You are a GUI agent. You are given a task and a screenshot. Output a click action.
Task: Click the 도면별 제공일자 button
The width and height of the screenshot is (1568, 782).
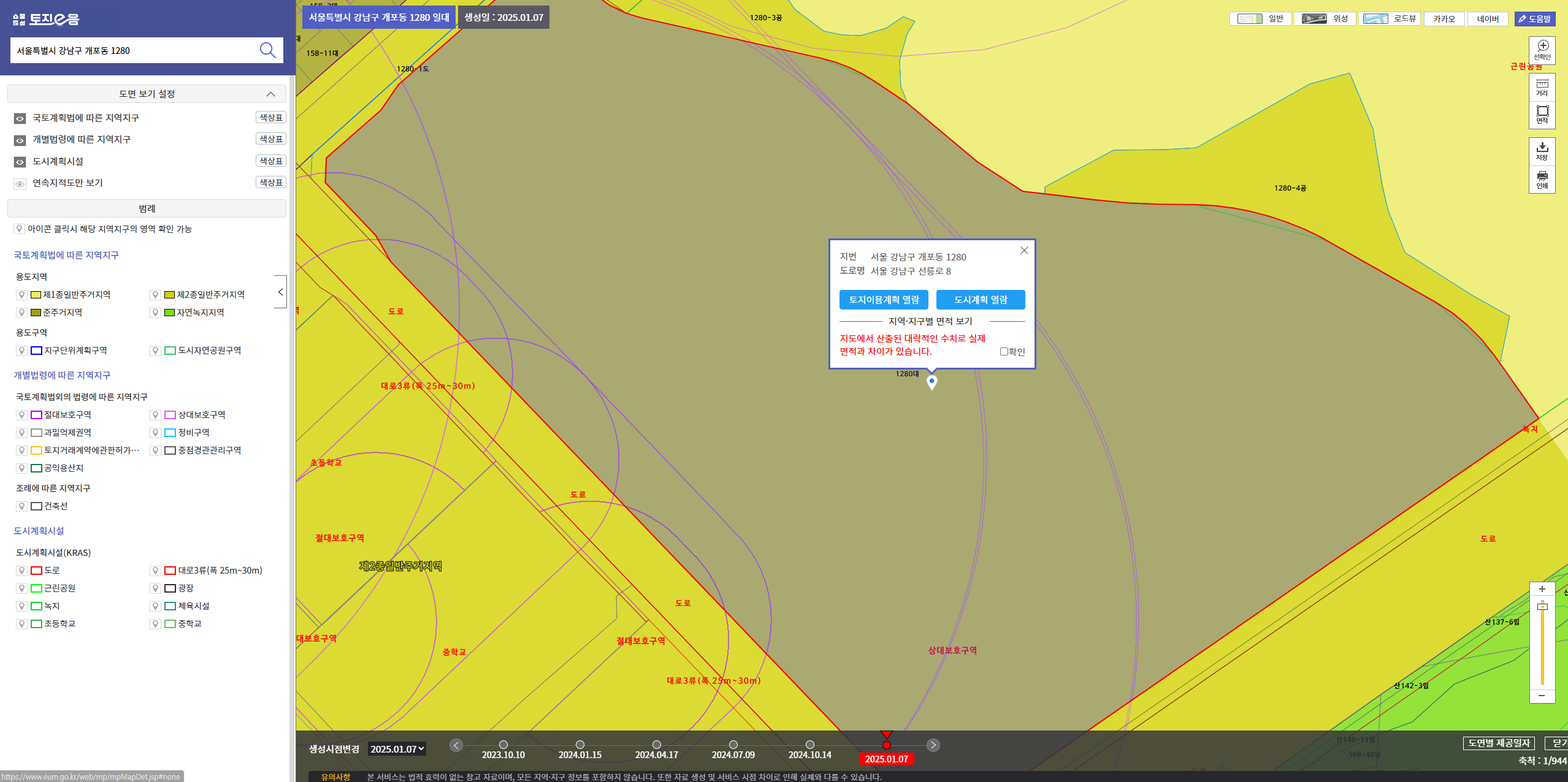(1499, 743)
